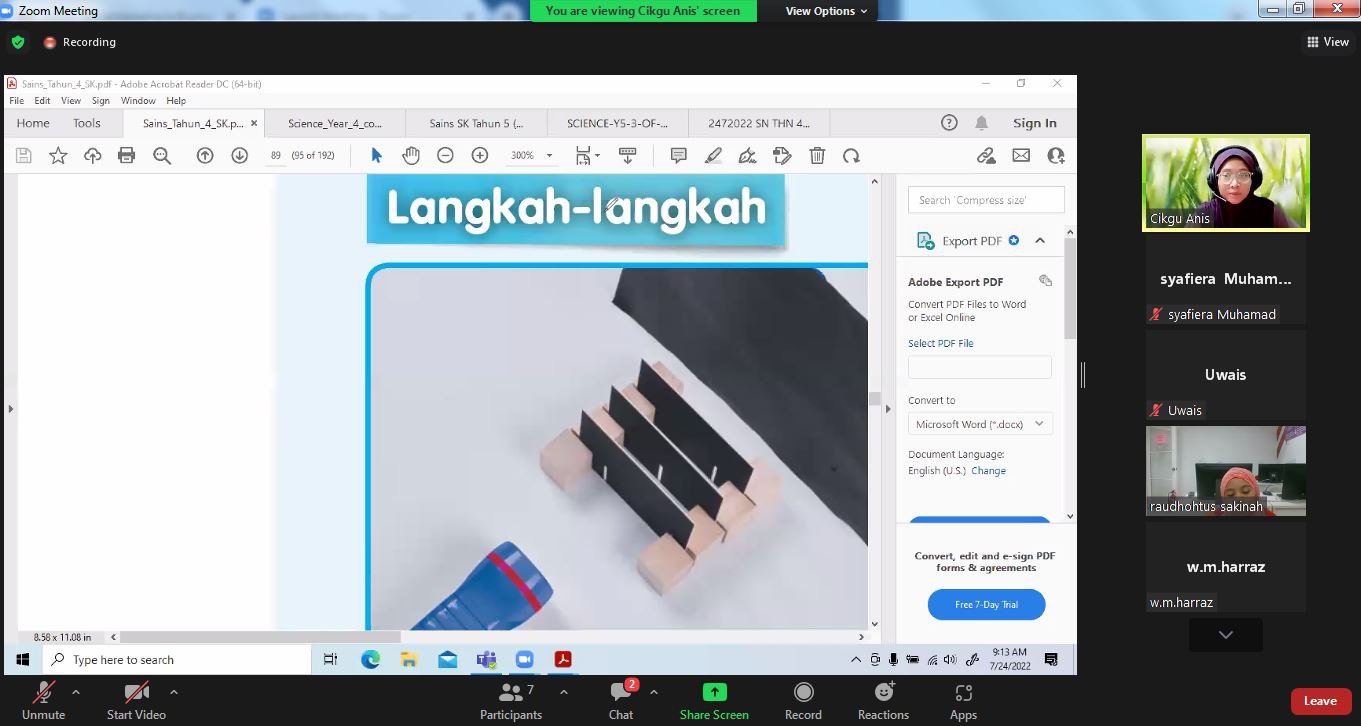The image size is (1361, 726).
Task: Click the Save file icon in Acrobat toolbar
Action: 24,155
